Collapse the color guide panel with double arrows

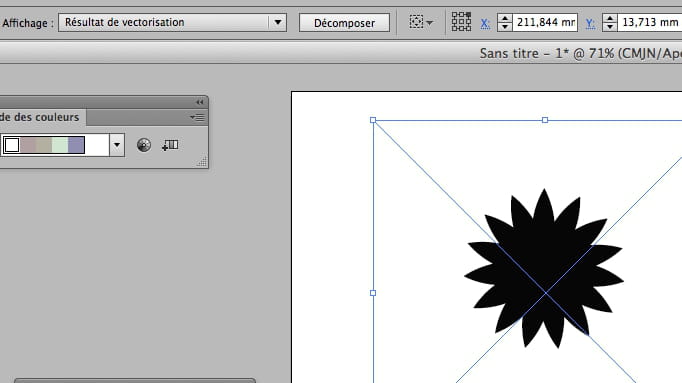coord(200,102)
